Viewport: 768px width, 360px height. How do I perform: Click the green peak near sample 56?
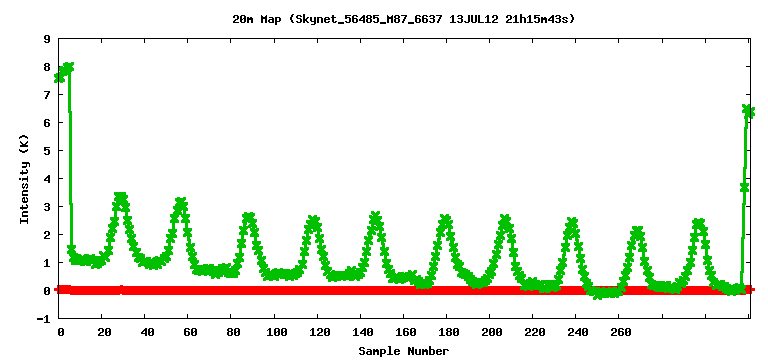(x=181, y=203)
